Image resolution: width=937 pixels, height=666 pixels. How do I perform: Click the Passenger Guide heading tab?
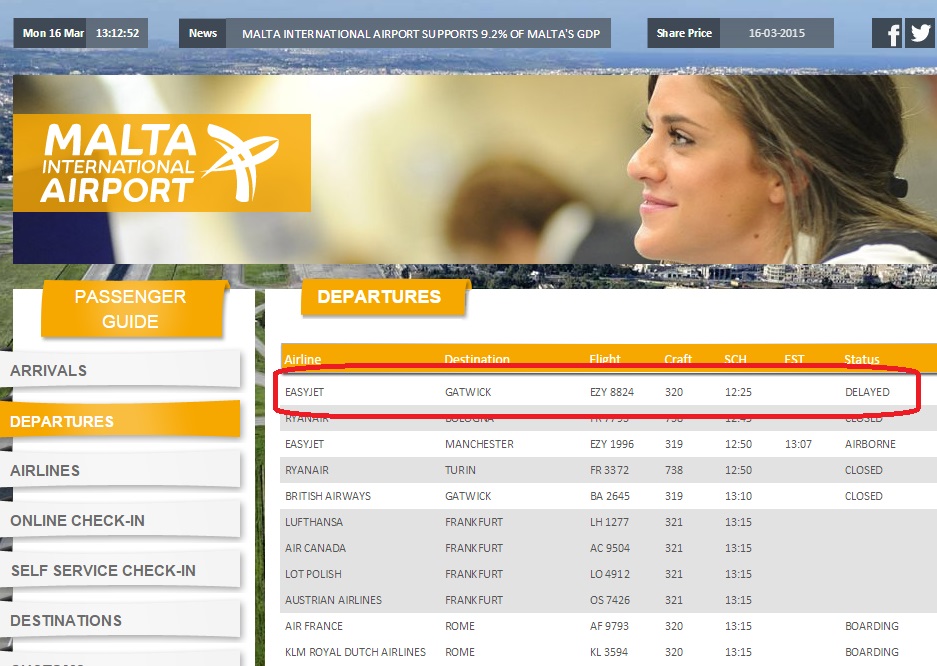(x=133, y=309)
